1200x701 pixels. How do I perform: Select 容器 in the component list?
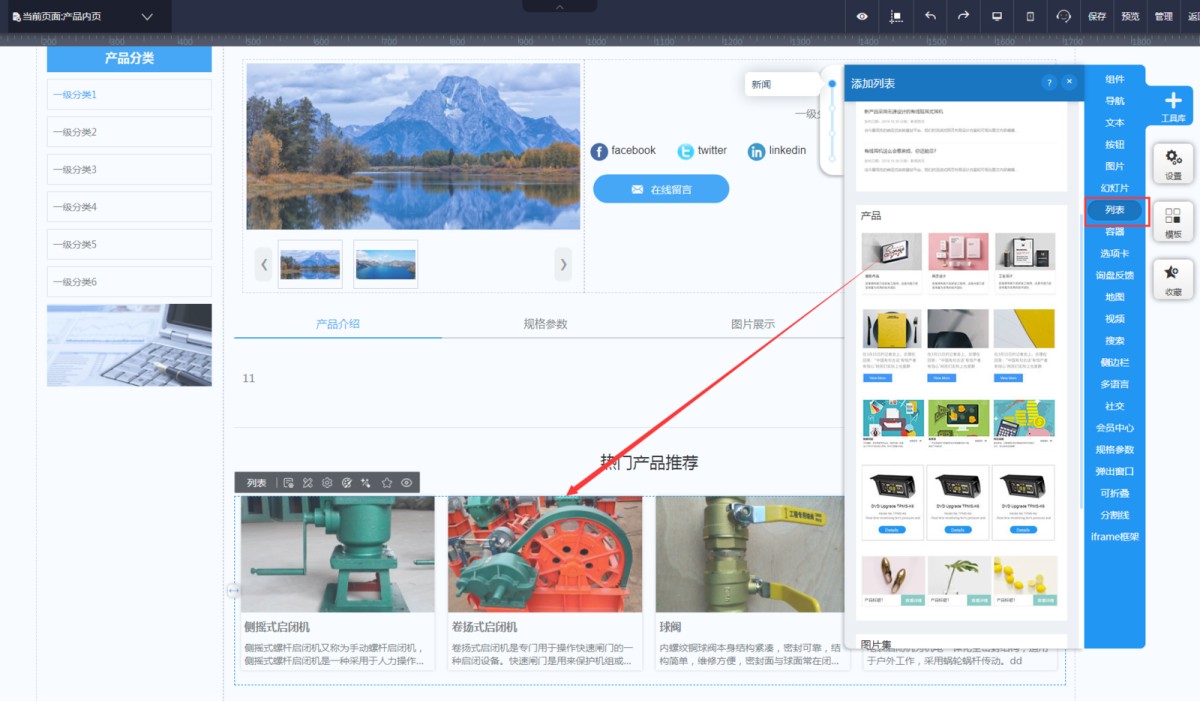click(1114, 232)
